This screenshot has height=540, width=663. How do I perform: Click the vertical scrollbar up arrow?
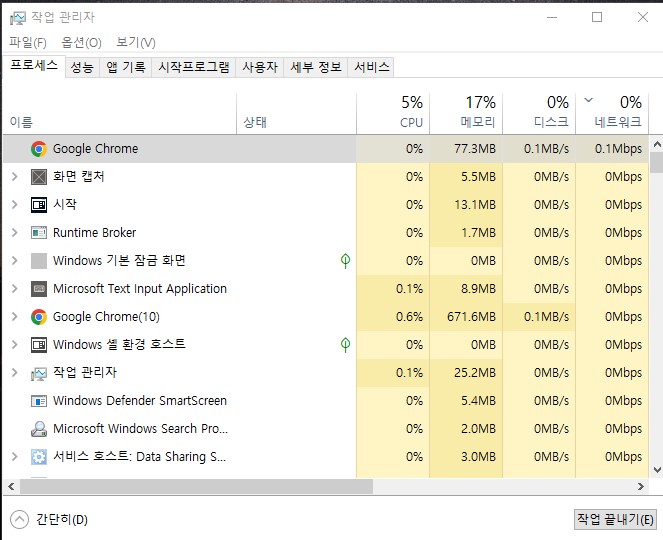click(x=657, y=144)
